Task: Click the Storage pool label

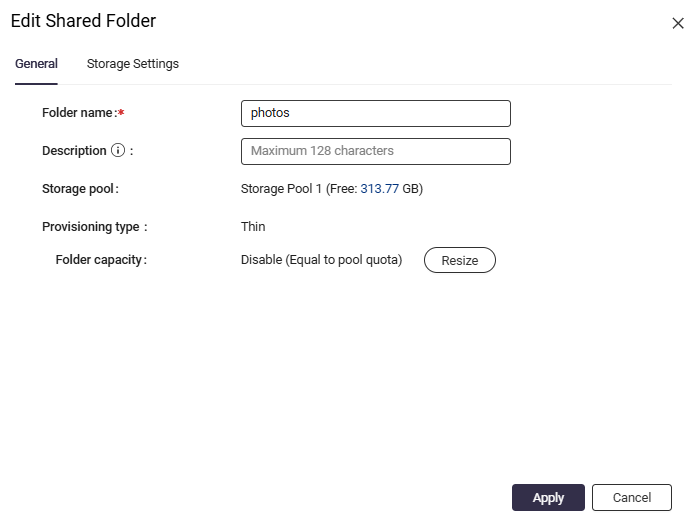Action: pos(80,189)
